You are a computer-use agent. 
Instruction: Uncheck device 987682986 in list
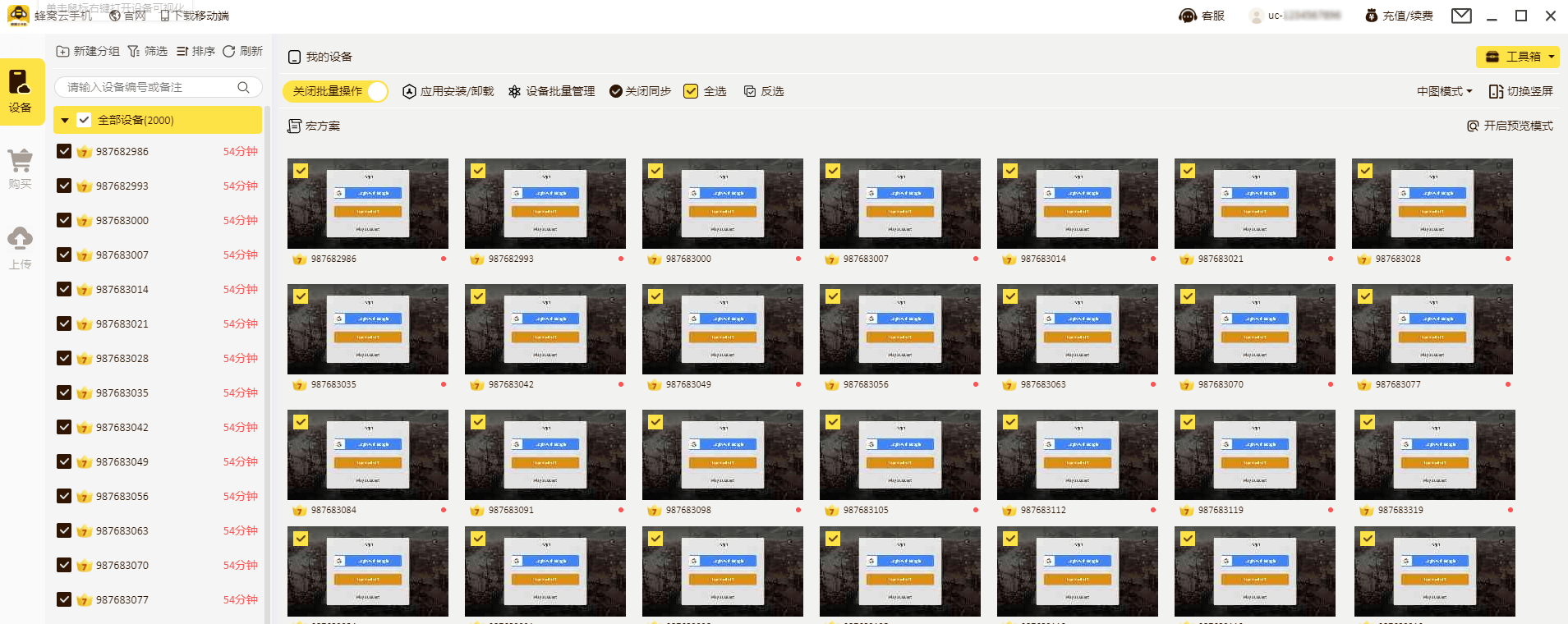64,151
